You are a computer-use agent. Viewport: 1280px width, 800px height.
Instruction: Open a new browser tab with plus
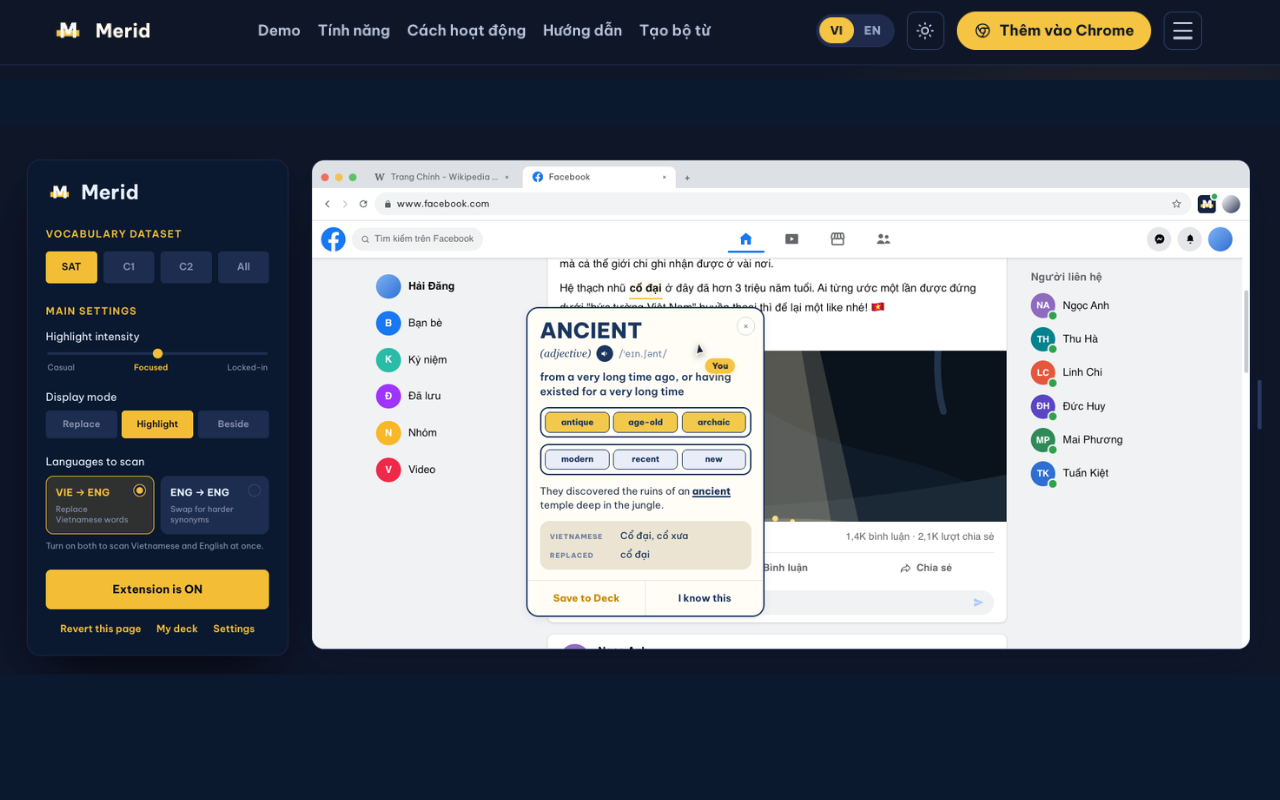(687, 178)
